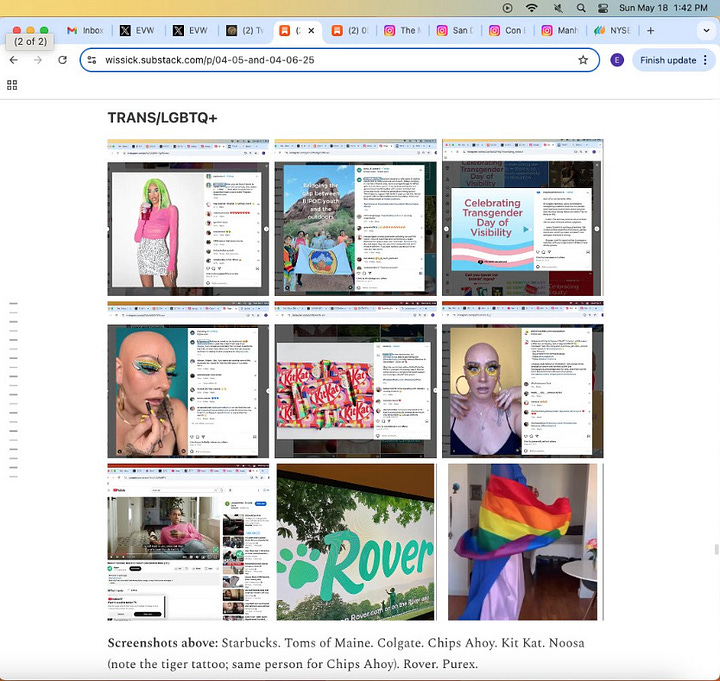Open Starbucks green-hair screenshot thumbnail
Viewport: 720px width, 681px height.
click(x=188, y=217)
